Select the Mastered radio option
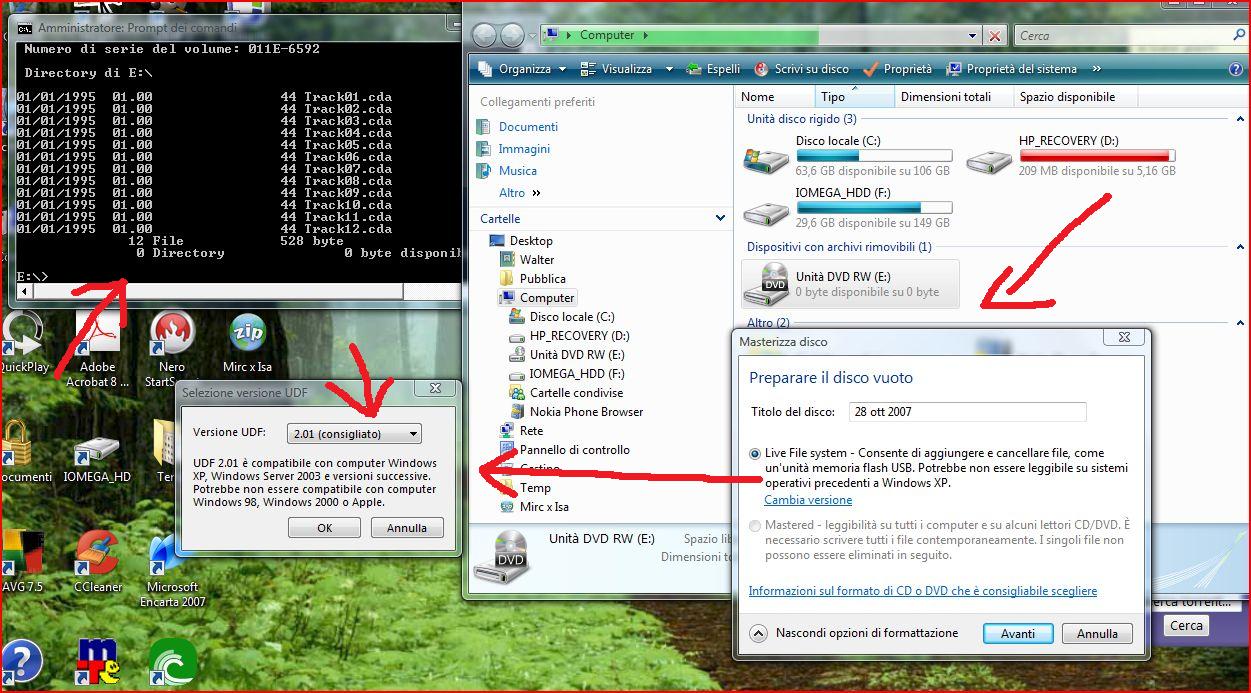Screen dimensions: 1251x693 tap(756, 525)
